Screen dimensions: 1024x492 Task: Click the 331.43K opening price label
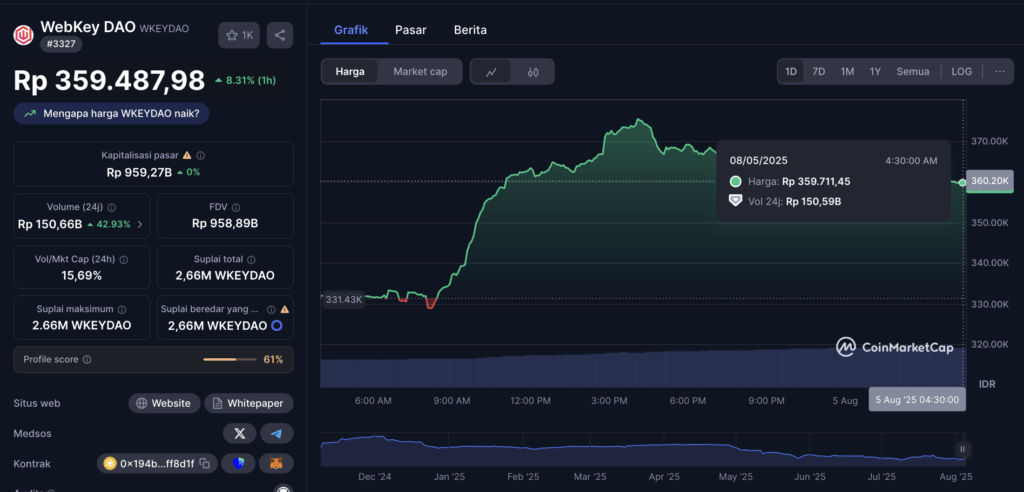344,299
